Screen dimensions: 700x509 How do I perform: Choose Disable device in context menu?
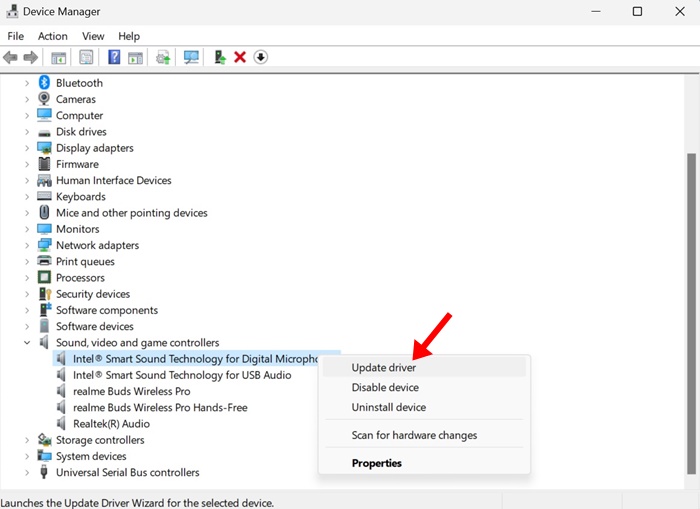coord(424,388)
